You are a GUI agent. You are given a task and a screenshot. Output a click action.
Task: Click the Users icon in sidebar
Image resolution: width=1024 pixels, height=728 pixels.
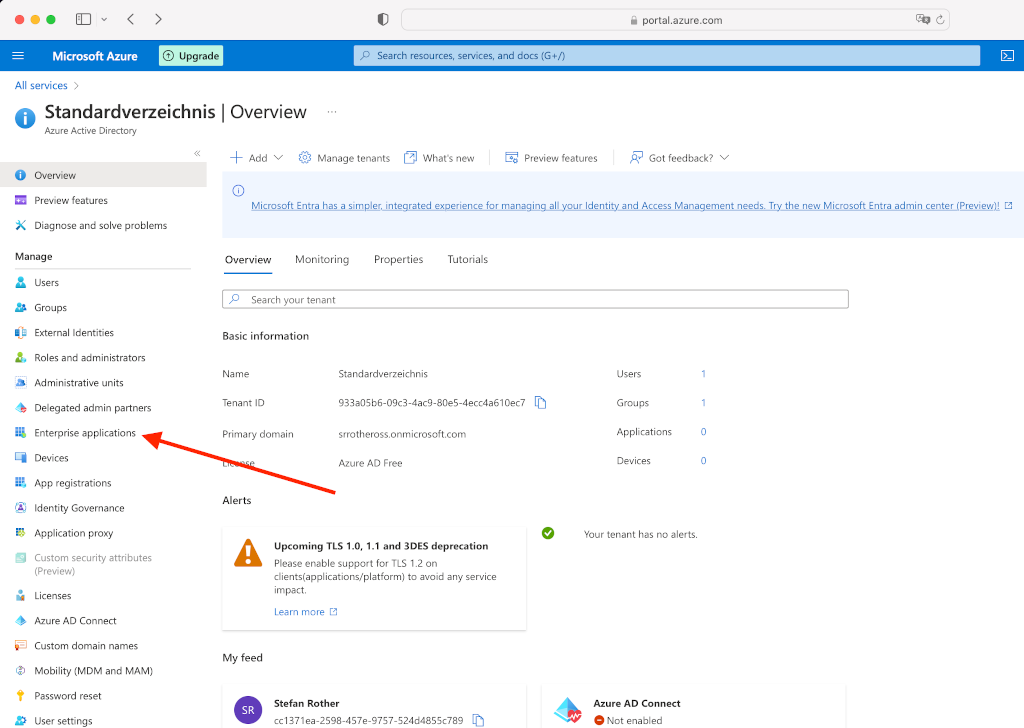20,283
